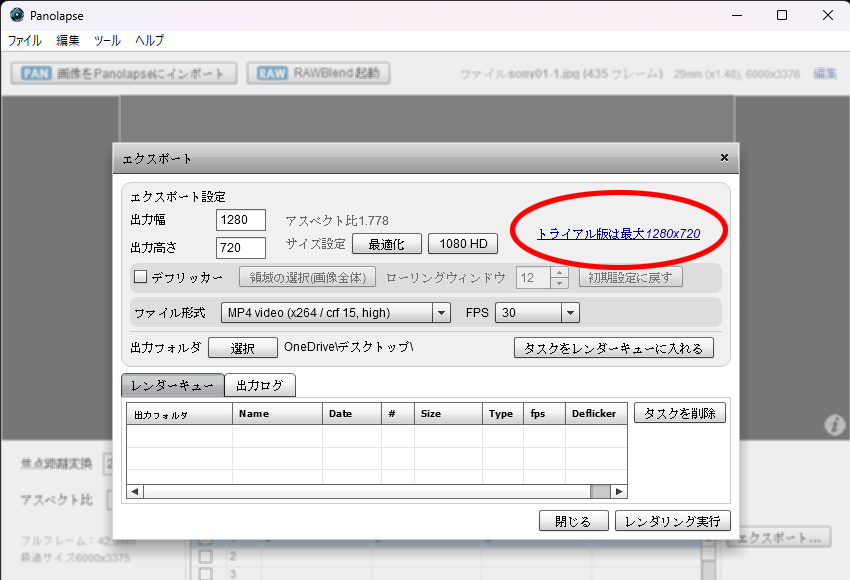Open the ツール menu
Viewport: 850px width, 580px height.
pyautogui.click(x=107, y=41)
